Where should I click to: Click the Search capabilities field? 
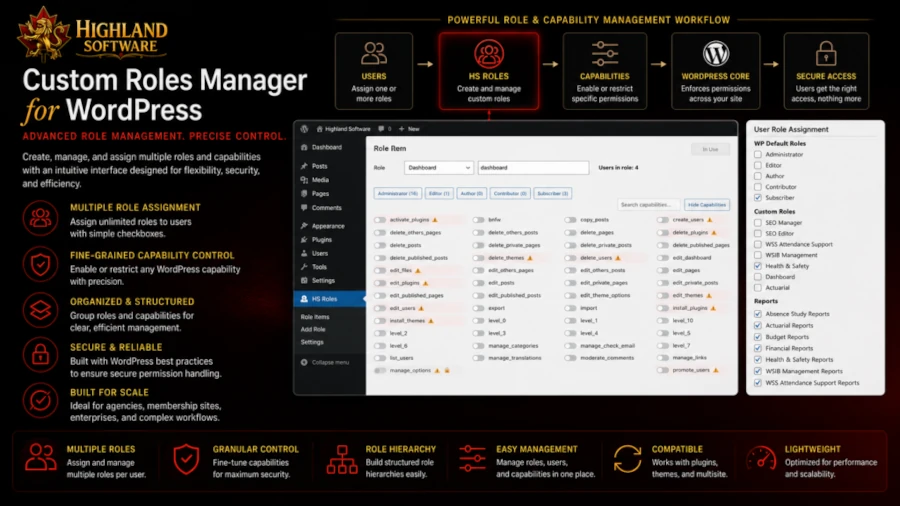point(649,205)
